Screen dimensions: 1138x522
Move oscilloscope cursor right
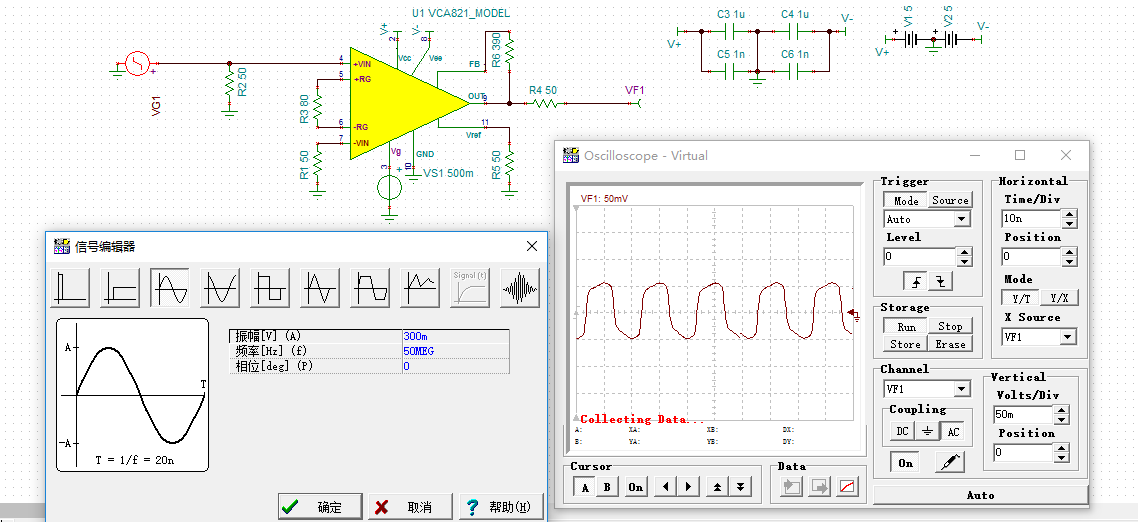pos(688,487)
